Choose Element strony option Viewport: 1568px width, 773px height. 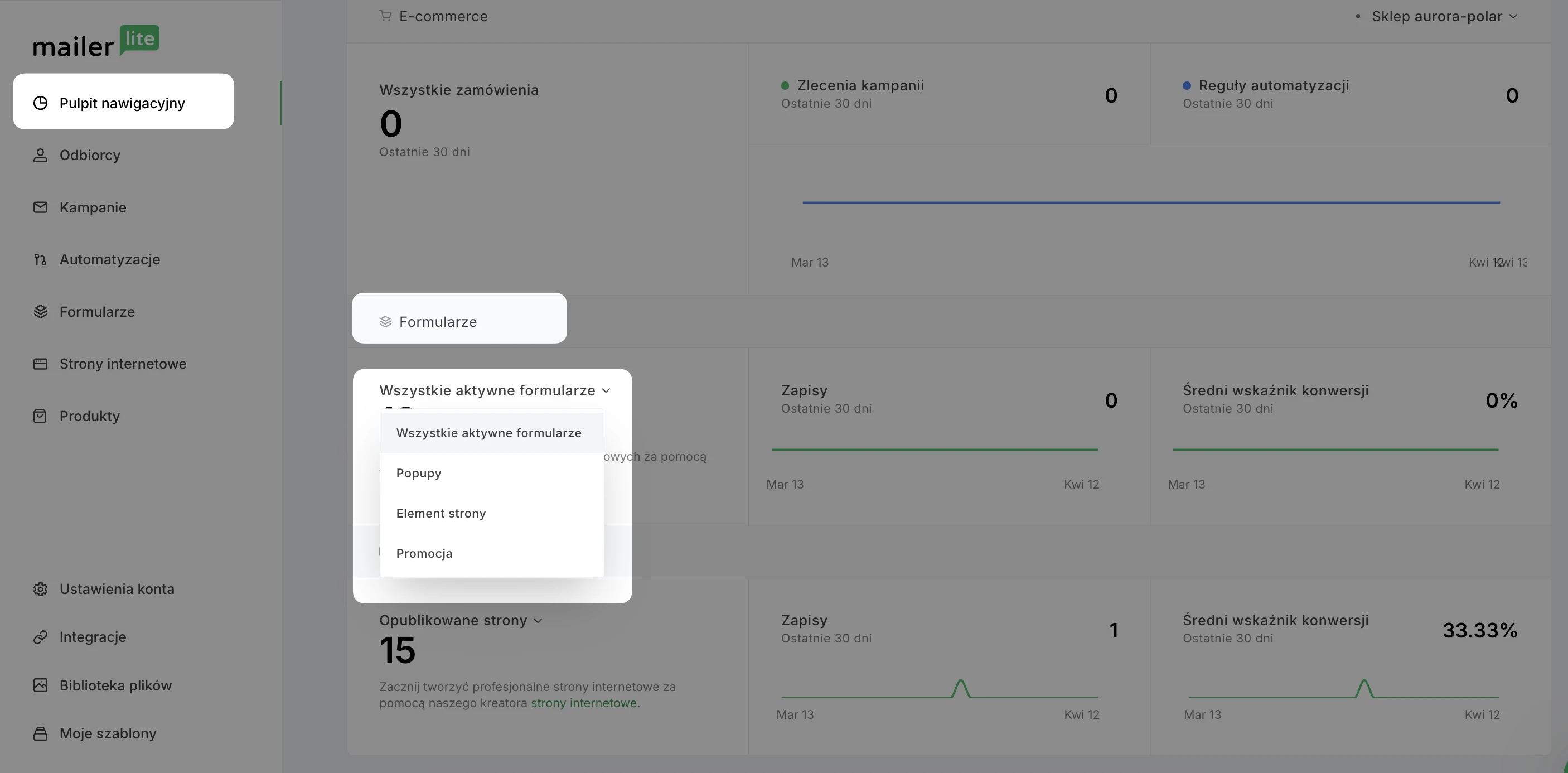tap(441, 513)
